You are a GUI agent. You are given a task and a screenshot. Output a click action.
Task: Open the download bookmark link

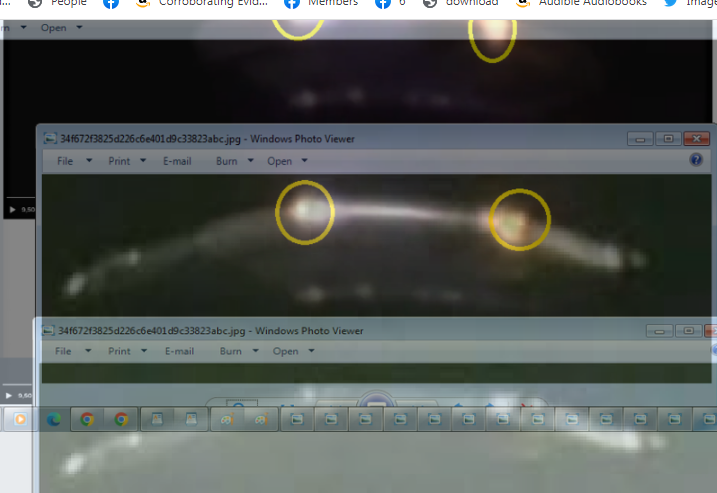point(472,3)
